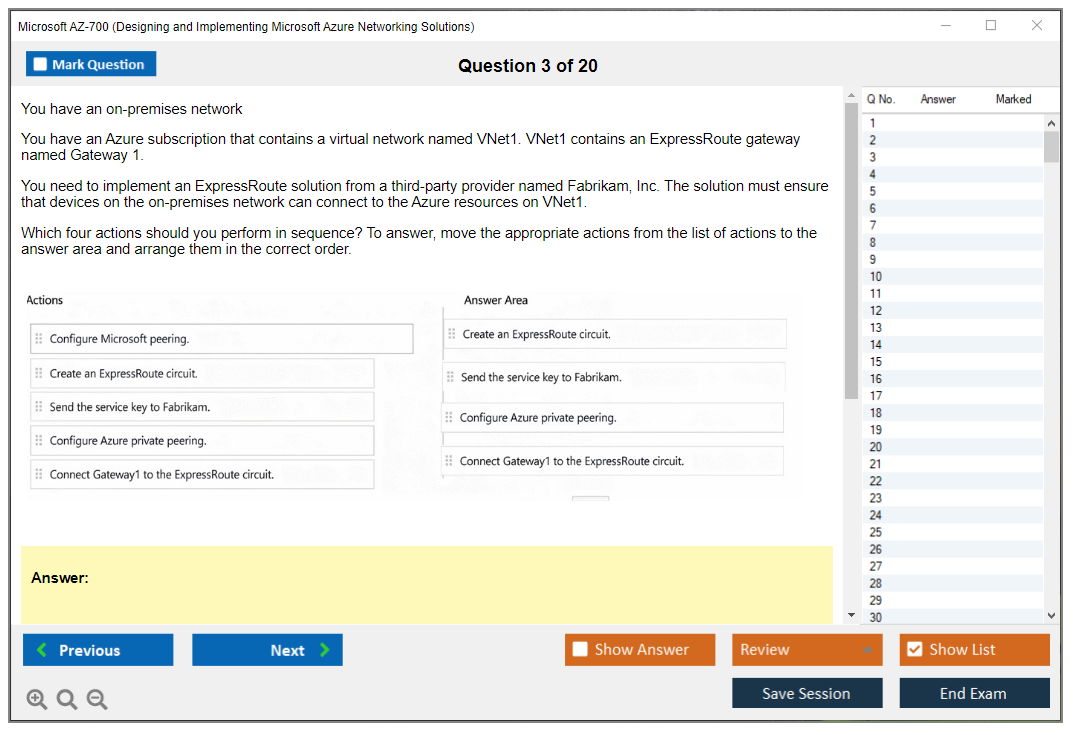Jump to question 20 in list
1075x735 pixels.
click(x=876, y=447)
